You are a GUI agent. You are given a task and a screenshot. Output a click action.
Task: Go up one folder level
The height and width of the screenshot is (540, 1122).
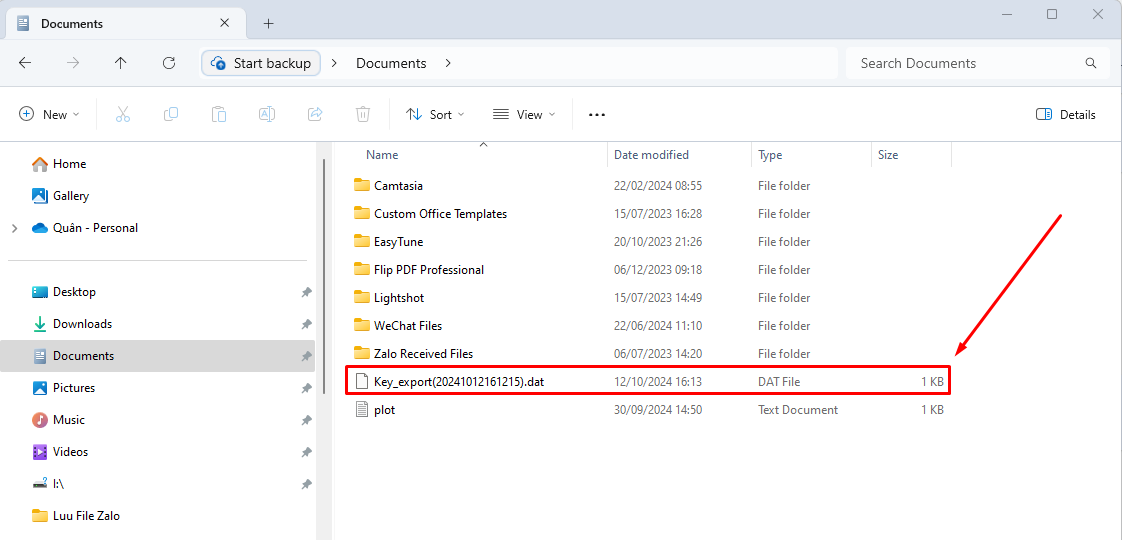point(120,63)
